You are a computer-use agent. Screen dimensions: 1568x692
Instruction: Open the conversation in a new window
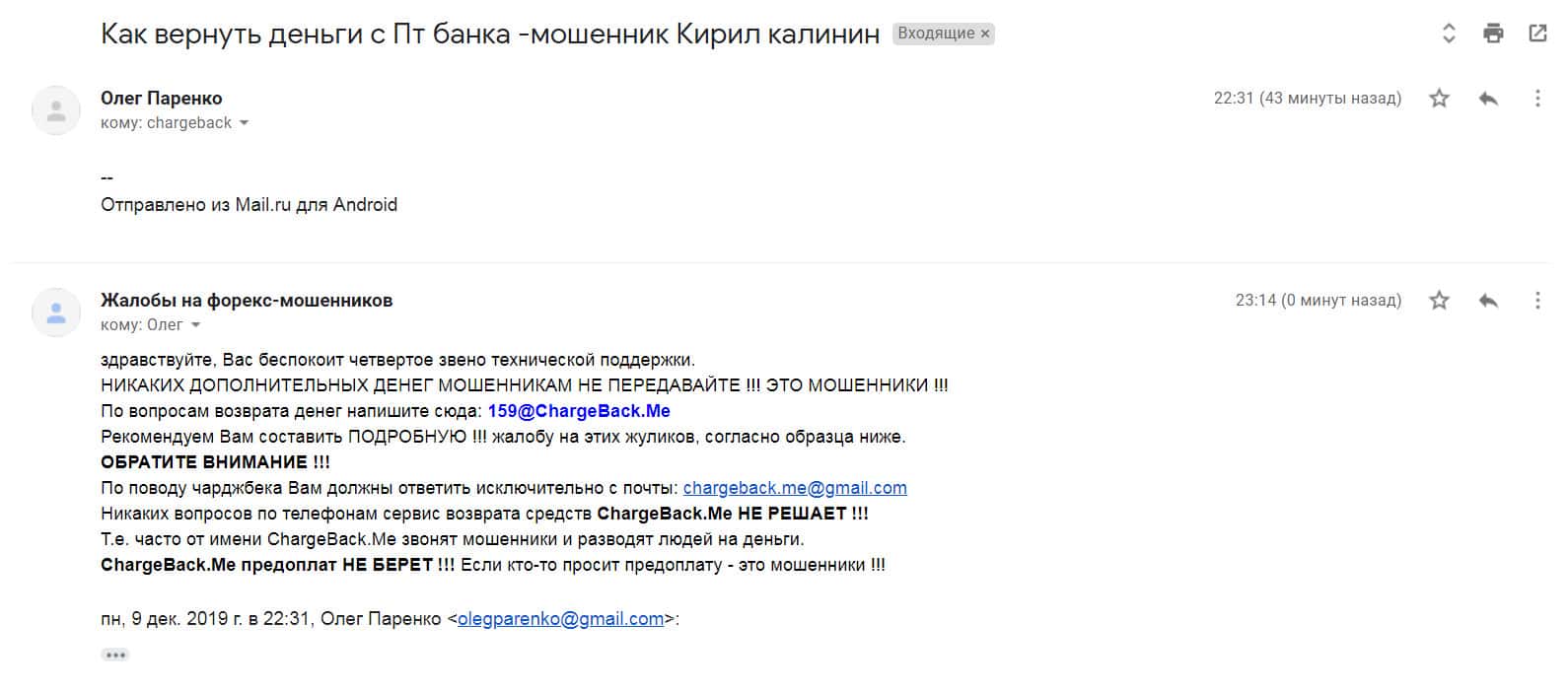(x=1537, y=34)
